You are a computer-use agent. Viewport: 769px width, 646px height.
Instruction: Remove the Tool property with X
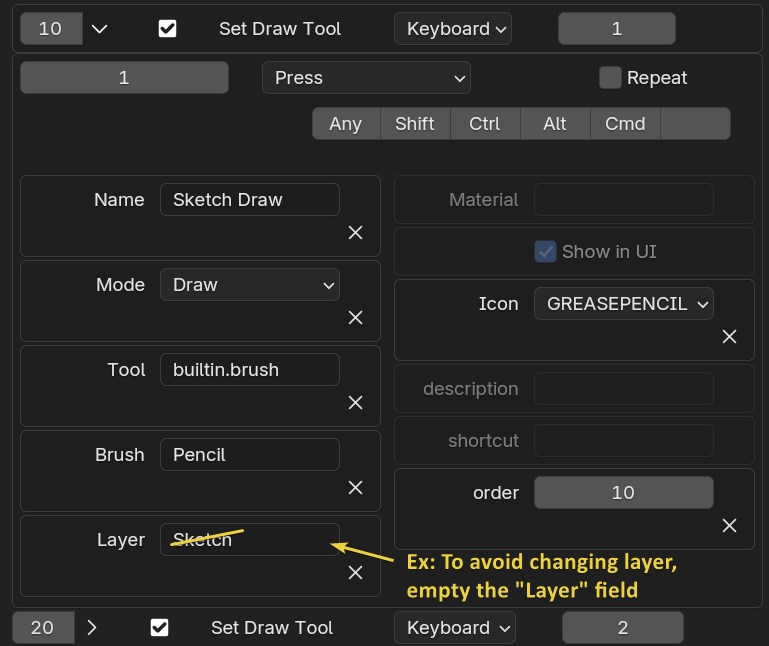click(x=355, y=403)
